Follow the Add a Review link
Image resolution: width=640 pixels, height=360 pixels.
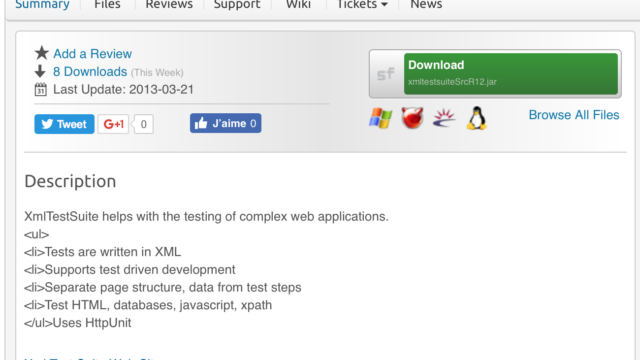coord(92,54)
